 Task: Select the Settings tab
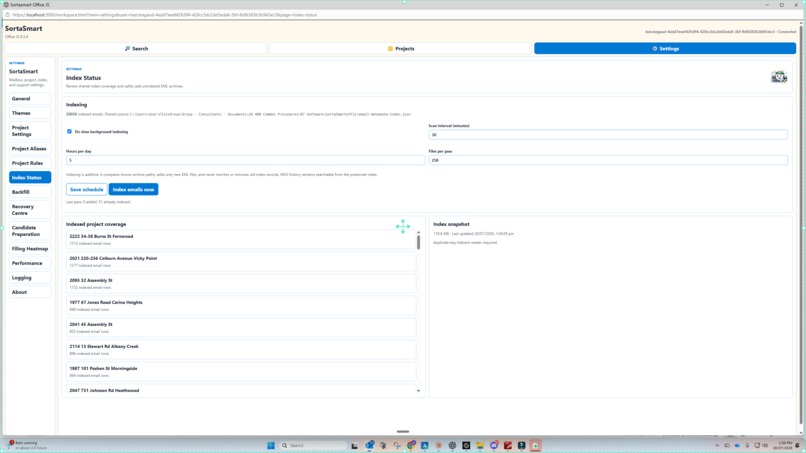pos(665,48)
